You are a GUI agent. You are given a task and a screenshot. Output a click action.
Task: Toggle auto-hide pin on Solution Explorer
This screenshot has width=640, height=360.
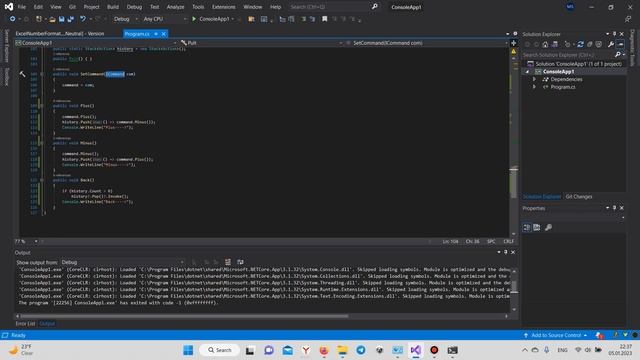tap(614, 34)
